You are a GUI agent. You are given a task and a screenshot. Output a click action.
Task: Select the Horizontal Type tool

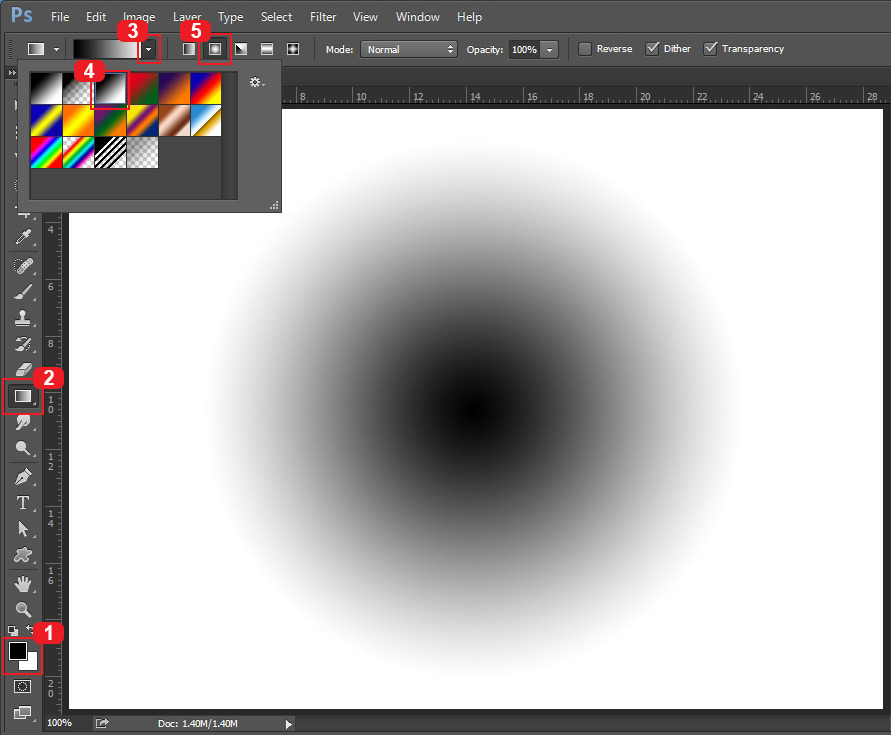tap(23, 503)
